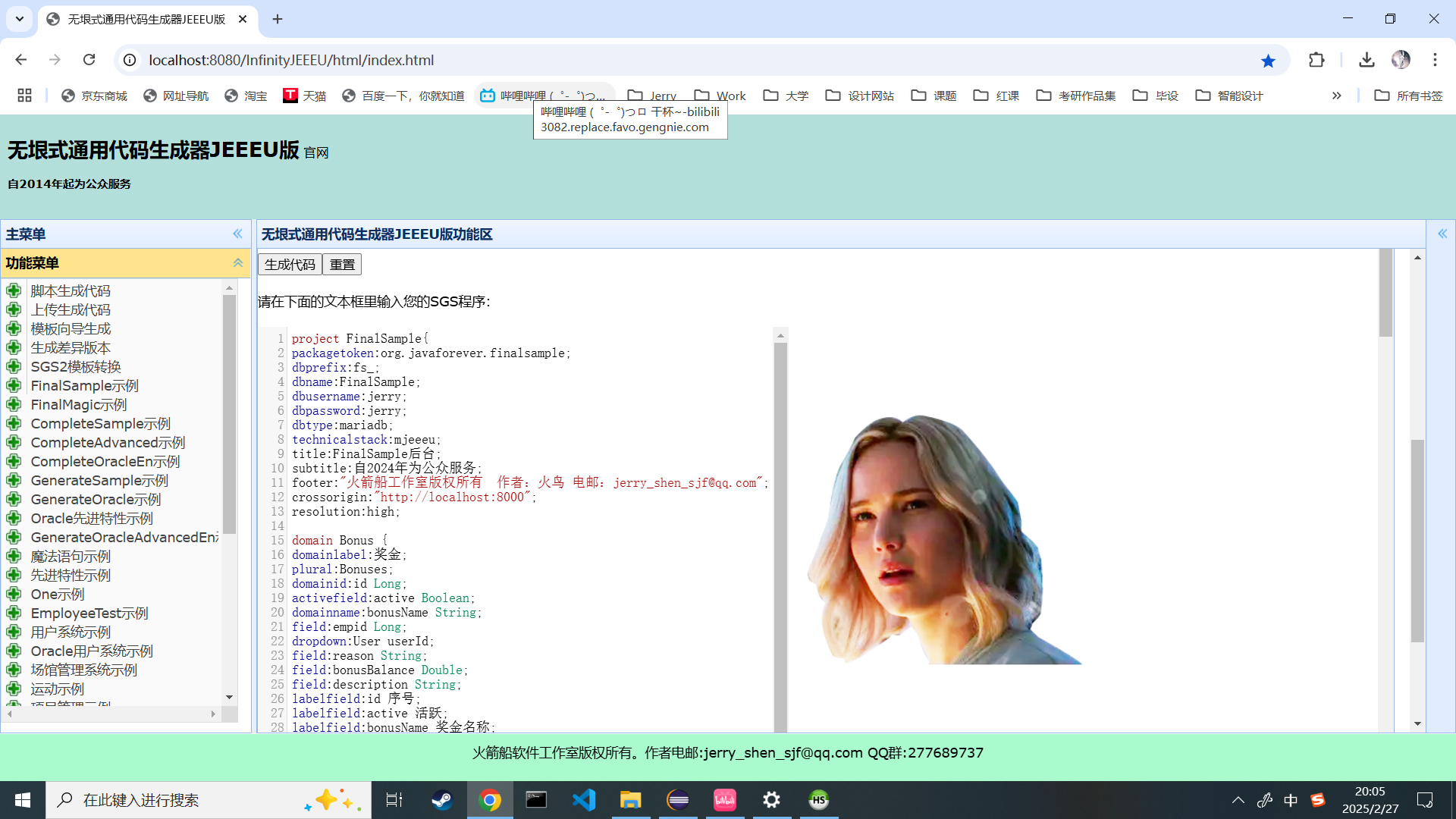
Task: Show more bookmarks overflow chevron
Action: coord(1336,96)
